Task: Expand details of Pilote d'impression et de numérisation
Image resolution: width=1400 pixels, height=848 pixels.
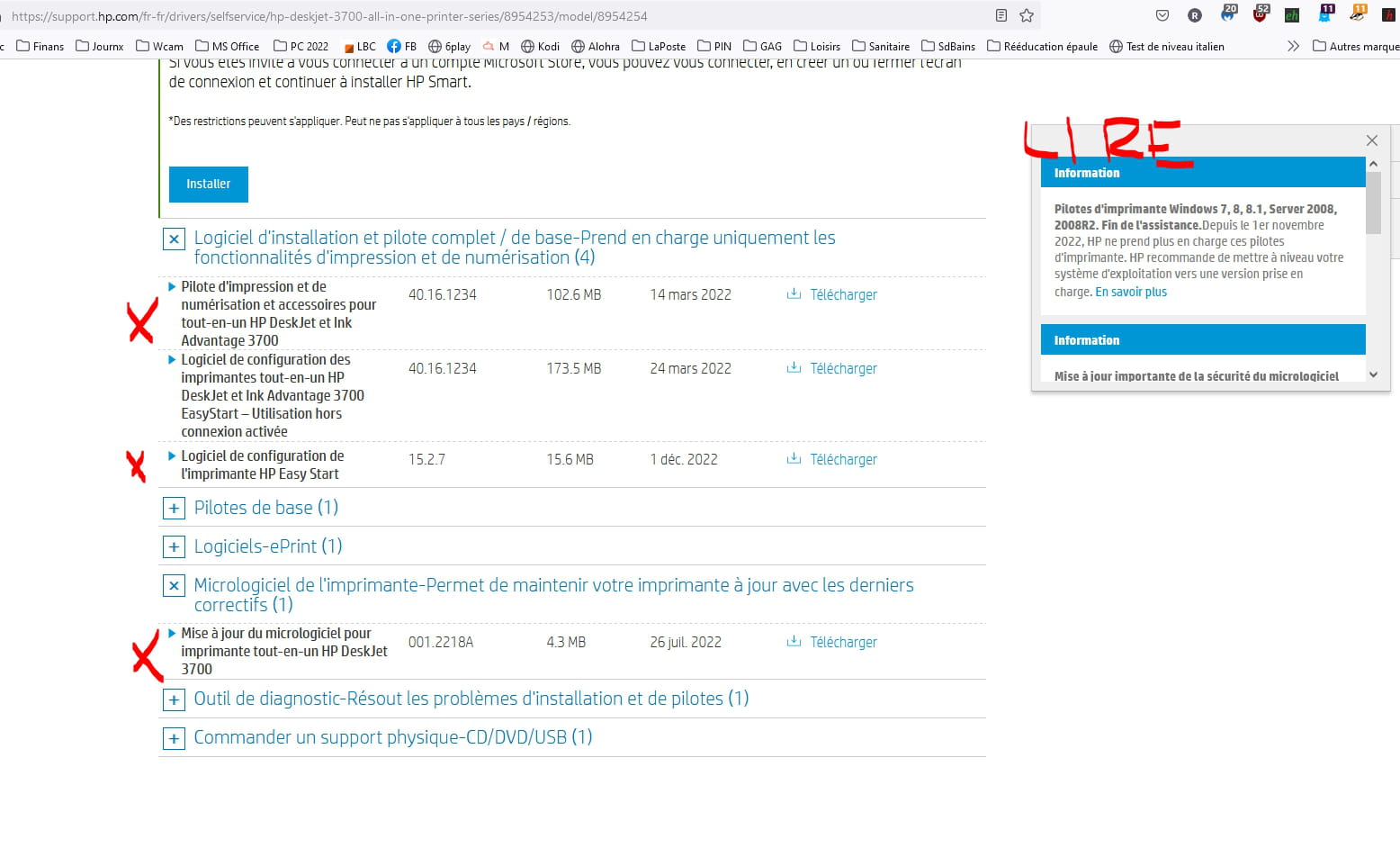Action: (172, 286)
